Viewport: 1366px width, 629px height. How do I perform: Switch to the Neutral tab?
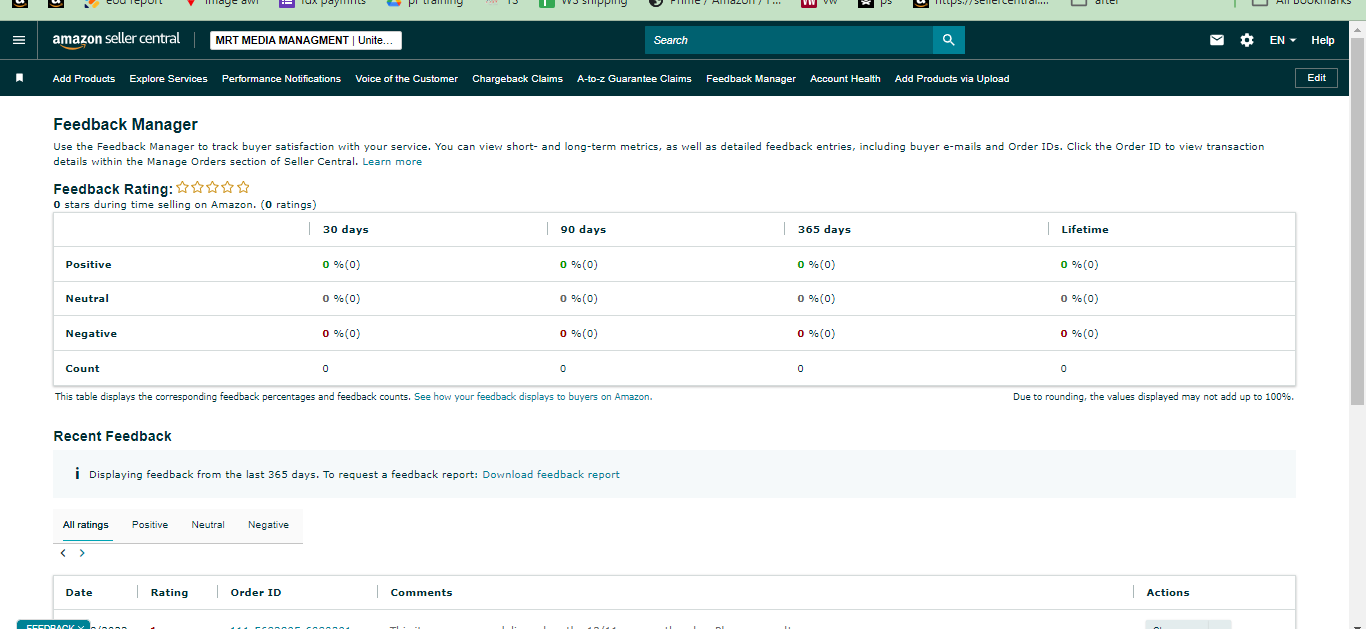[x=208, y=525]
